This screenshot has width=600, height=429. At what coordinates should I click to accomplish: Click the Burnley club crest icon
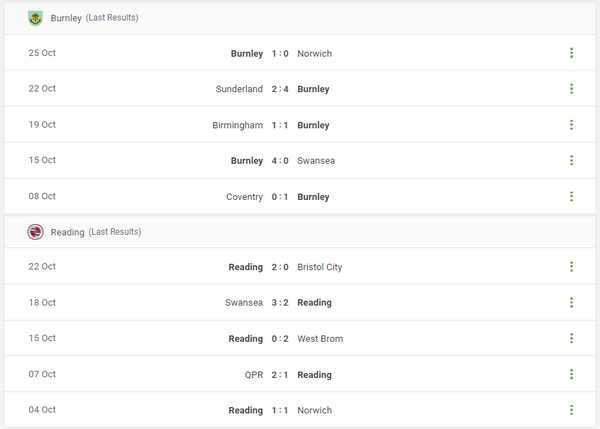[x=36, y=18]
